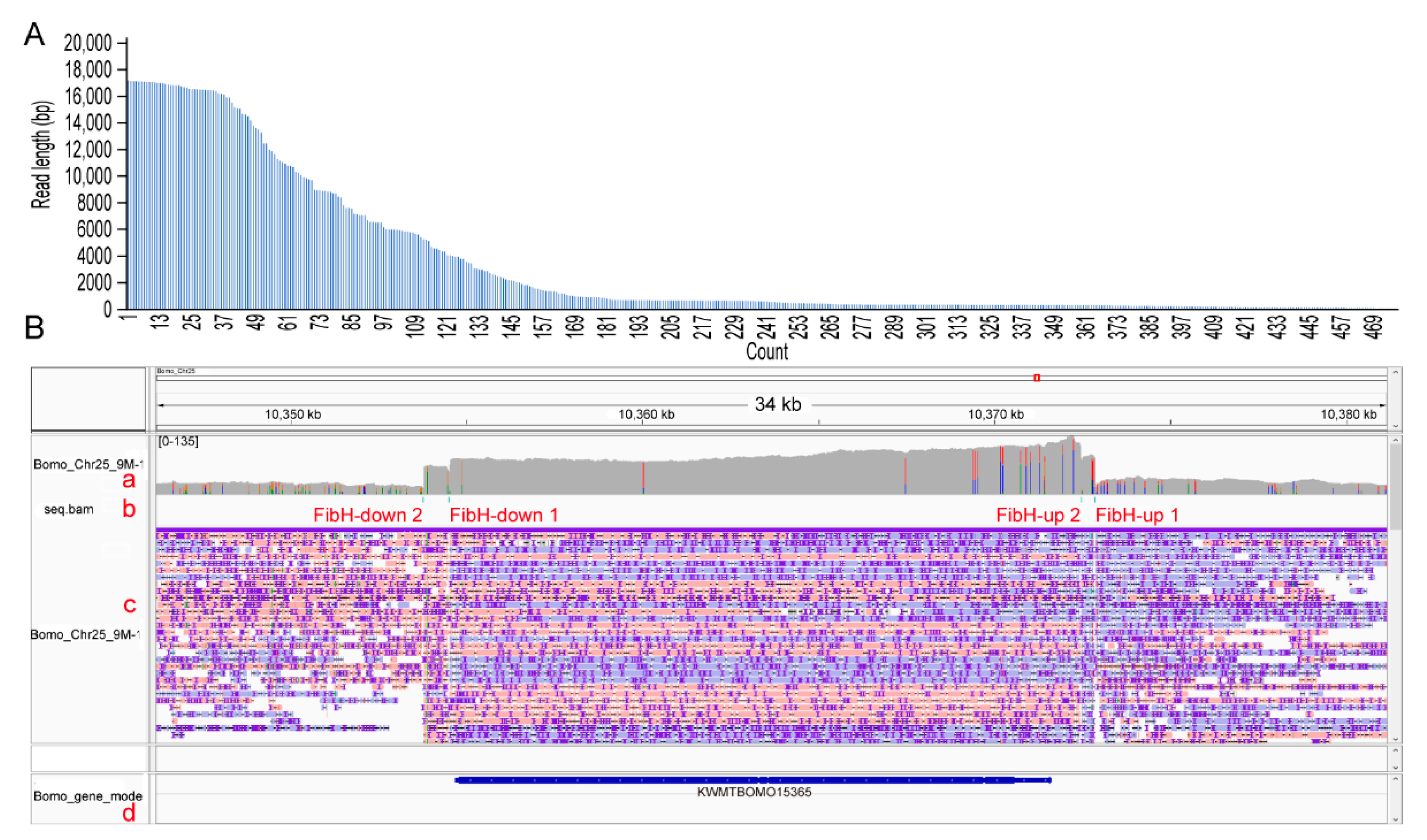The width and height of the screenshot is (1427, 840).
Task: Click scroll-down arrow of alignment panel scrollbar
Action: click(x=1396, y=739)
